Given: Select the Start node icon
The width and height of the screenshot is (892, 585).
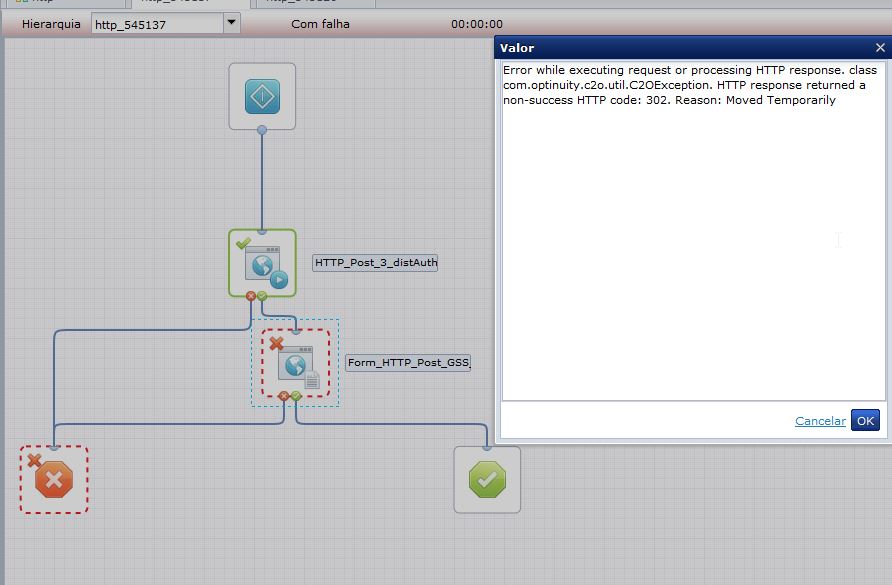Looking at the screenshot, I should point(262,95).
